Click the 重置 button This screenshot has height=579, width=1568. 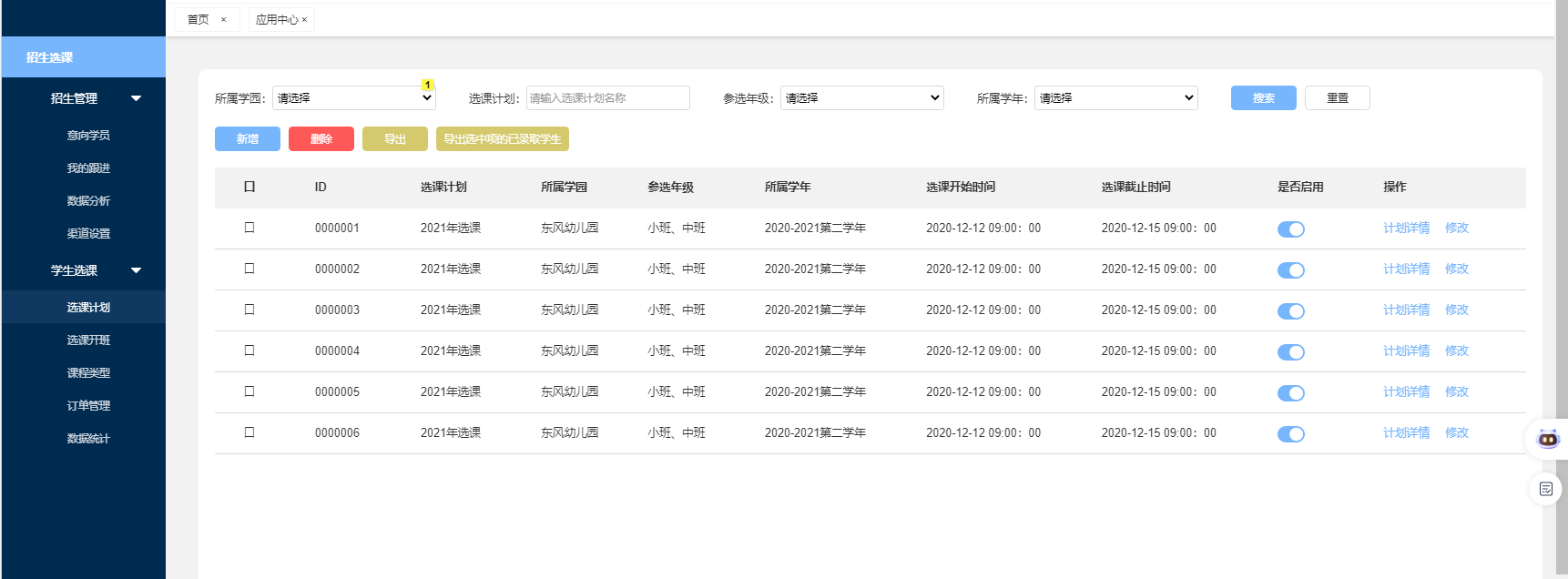coord(1338,97)
